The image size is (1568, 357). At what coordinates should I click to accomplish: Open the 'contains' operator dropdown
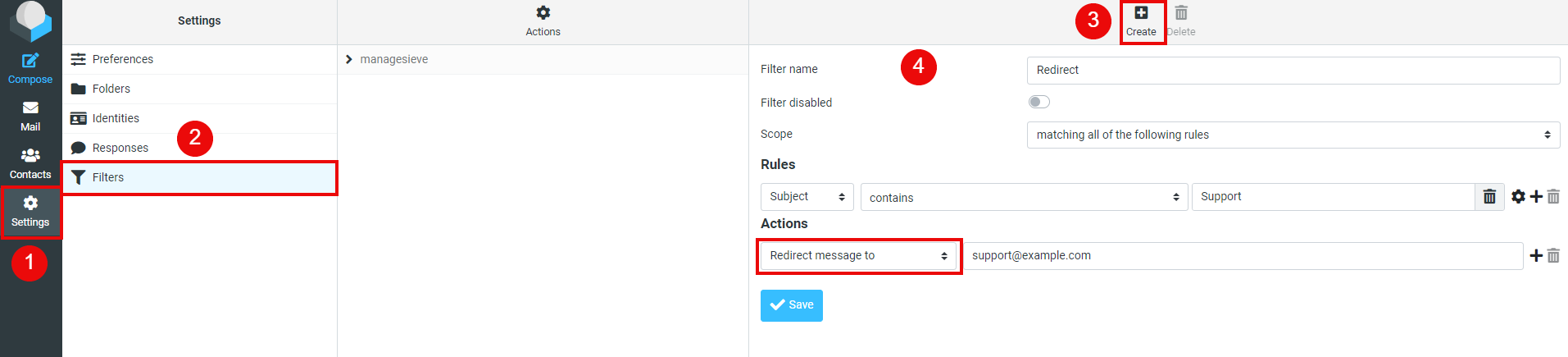1024,197
